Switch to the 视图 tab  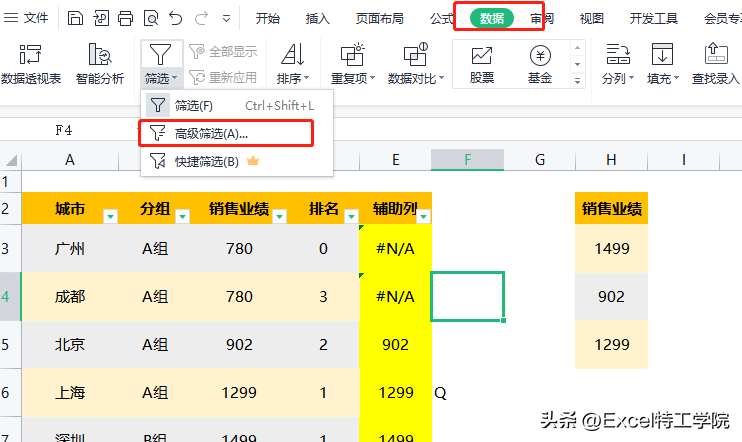coord(592,18)
